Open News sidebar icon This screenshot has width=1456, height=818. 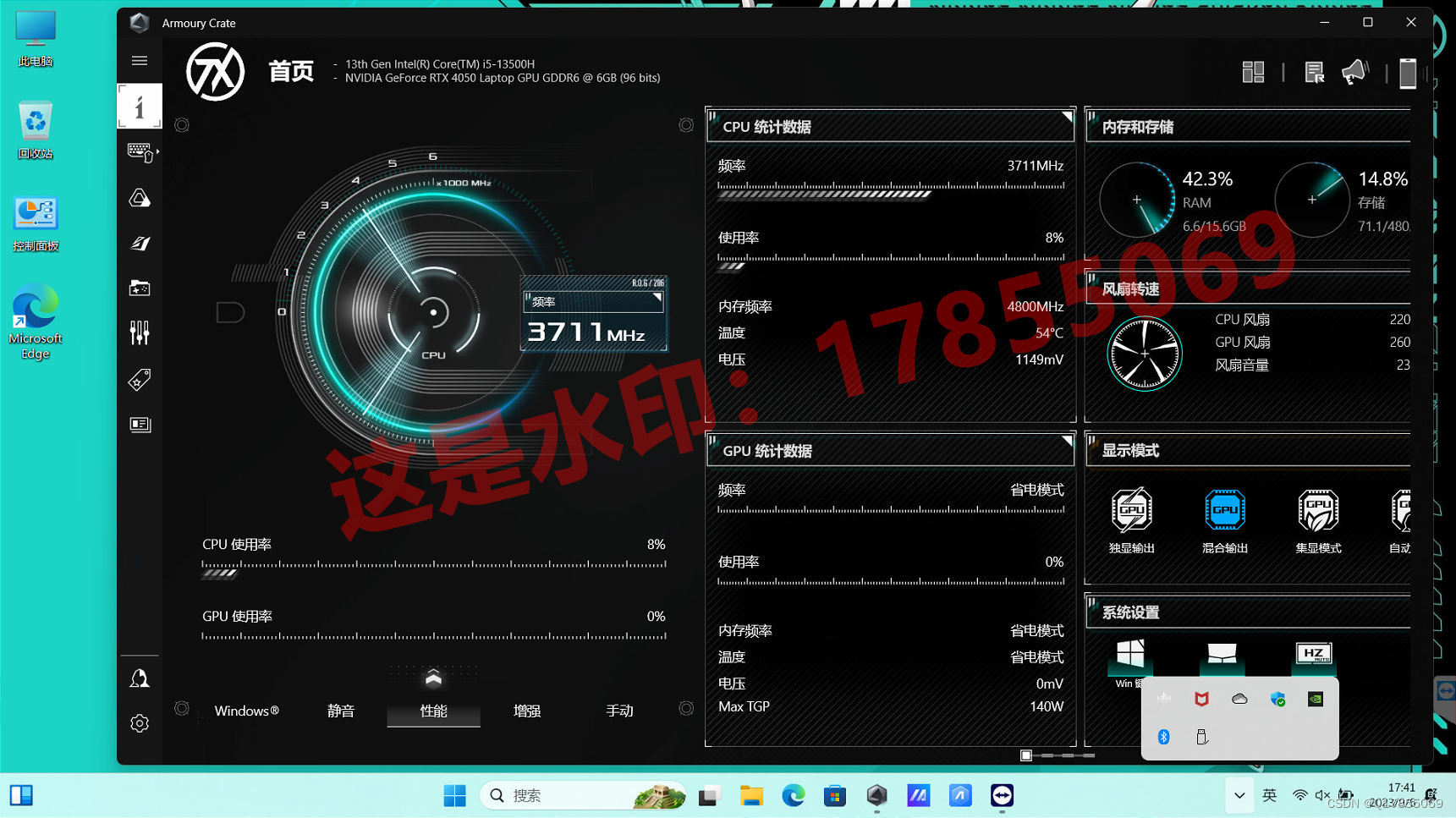(140, 424)
